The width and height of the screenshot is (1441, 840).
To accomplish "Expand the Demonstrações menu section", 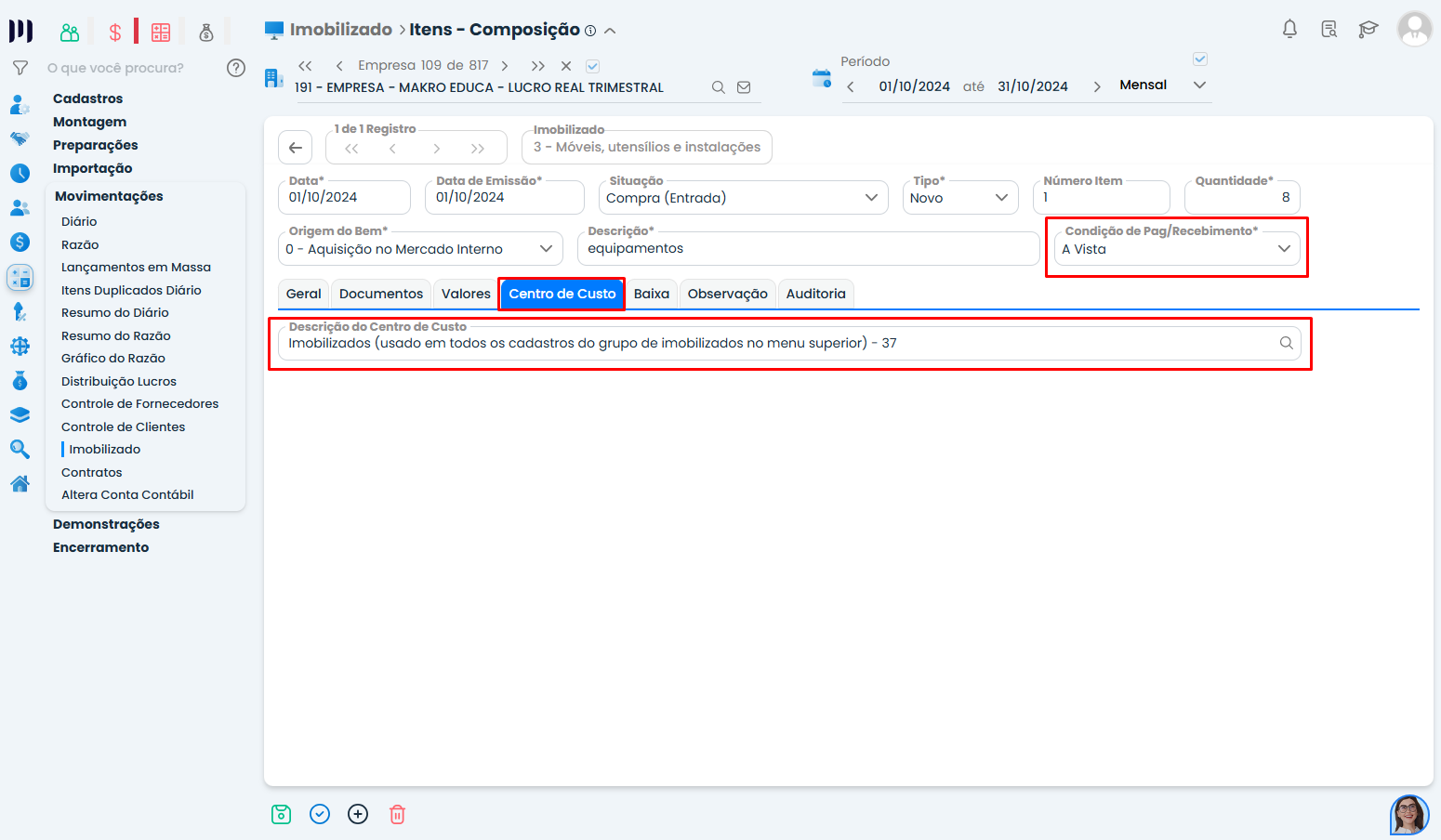I will (x=106, y=524).
